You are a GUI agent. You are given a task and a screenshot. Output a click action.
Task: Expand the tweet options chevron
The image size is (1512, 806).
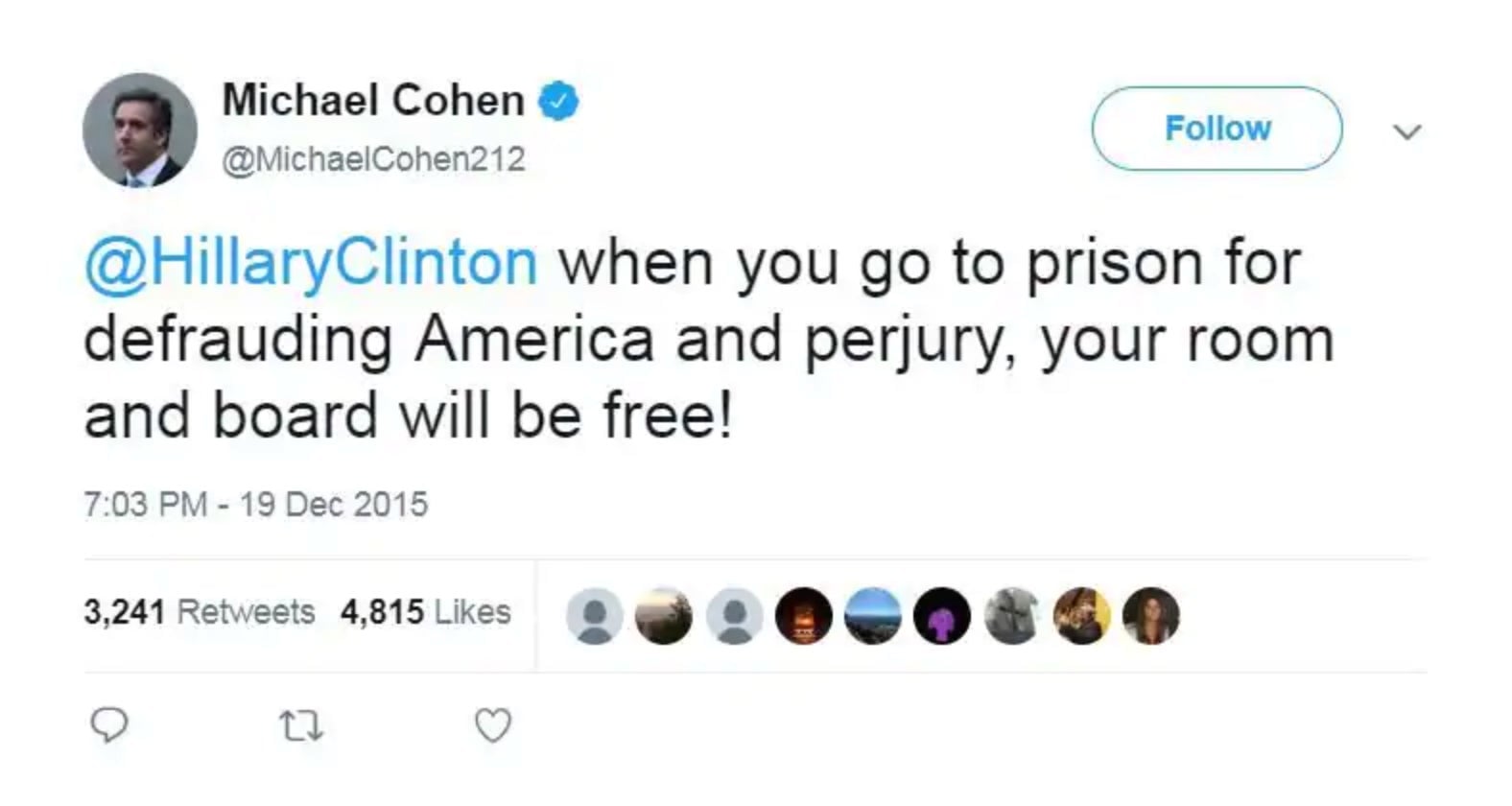(1406, 131)
